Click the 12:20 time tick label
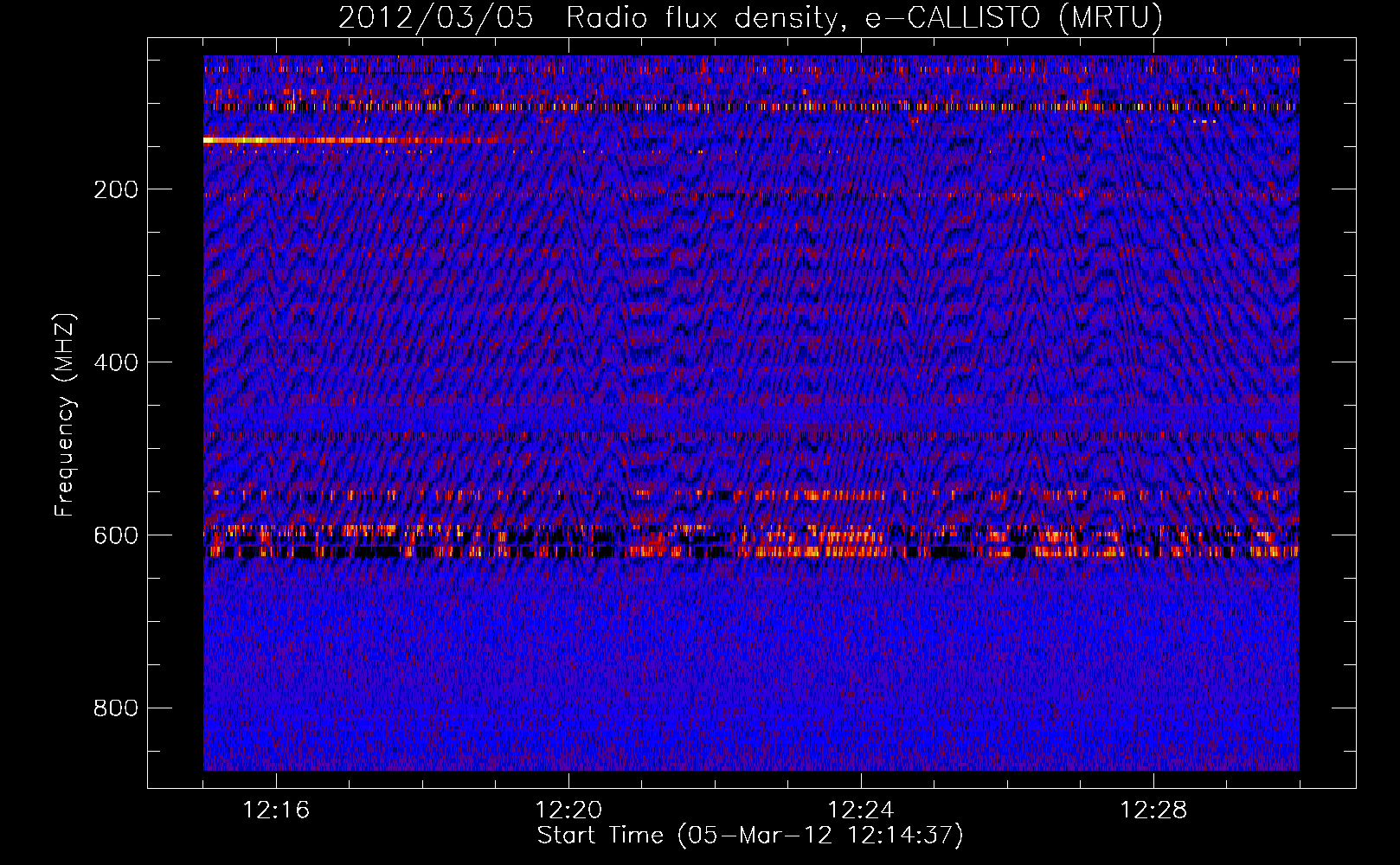The width and height of the screenshot is (1400, 865). tap(568, 811)
